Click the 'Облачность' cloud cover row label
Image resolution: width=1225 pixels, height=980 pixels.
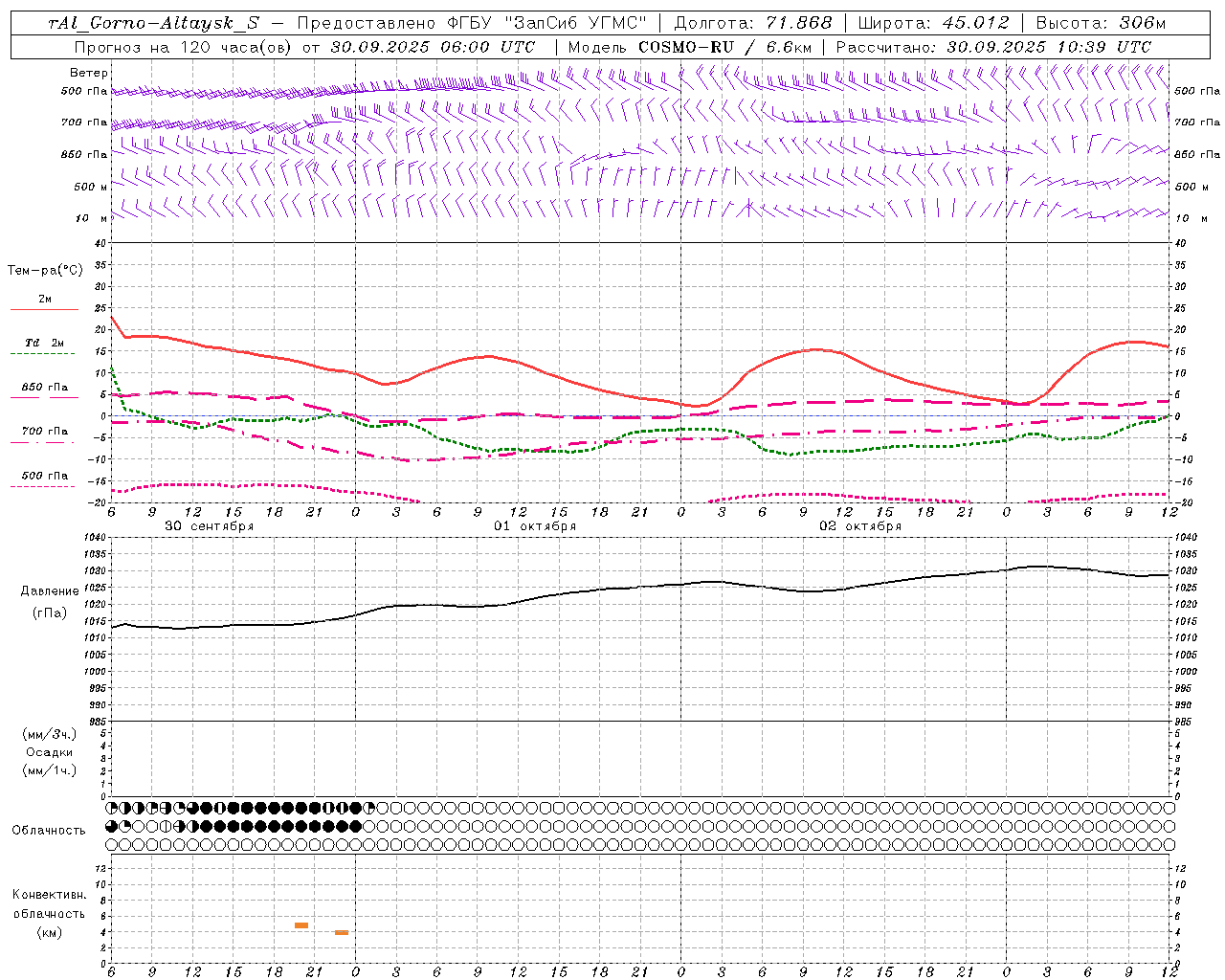49,831
